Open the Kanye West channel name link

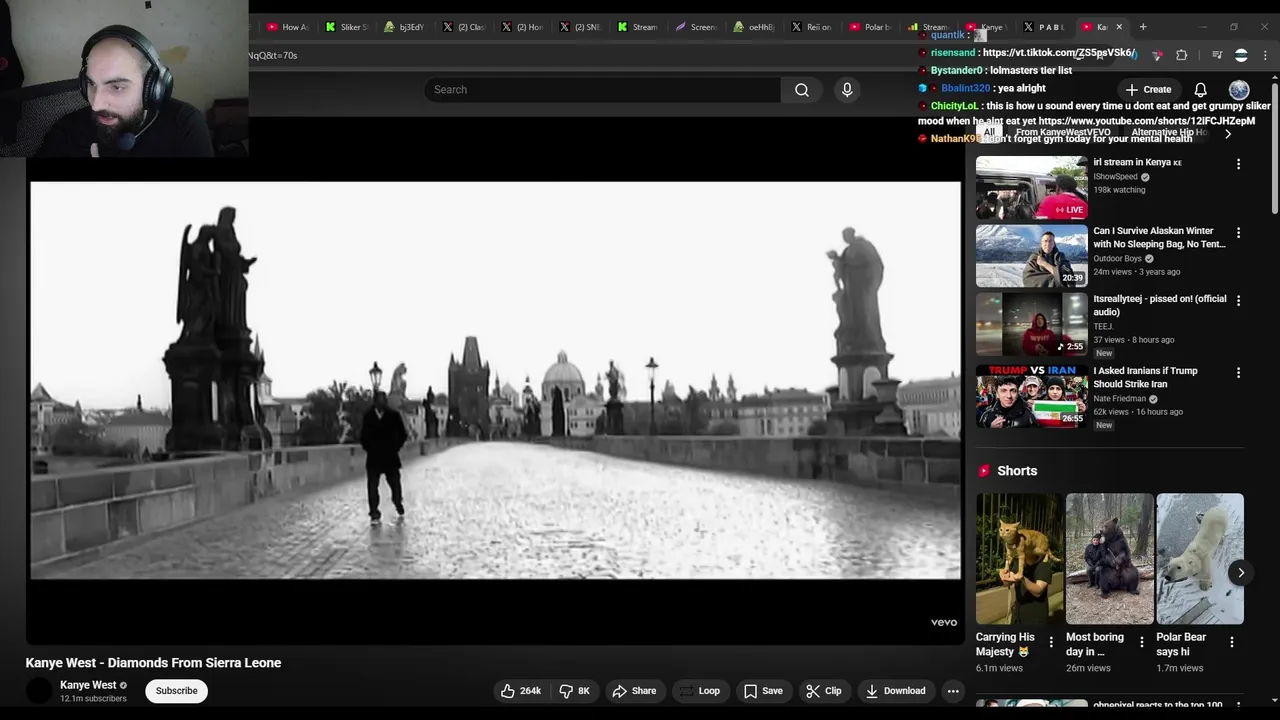tap(88, 685)
